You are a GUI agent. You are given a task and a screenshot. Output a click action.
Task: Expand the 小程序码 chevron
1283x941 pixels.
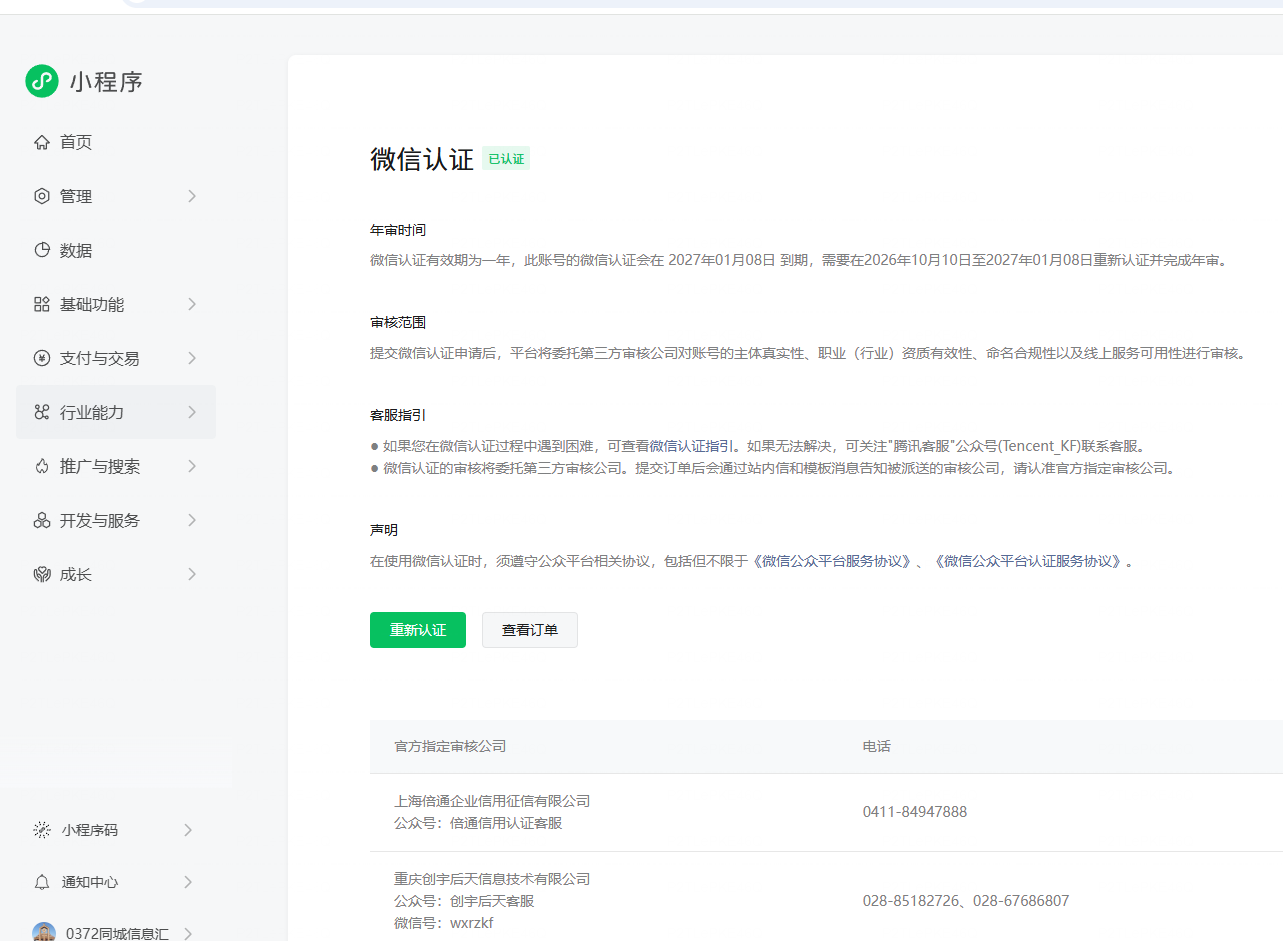tap(188, 829)
